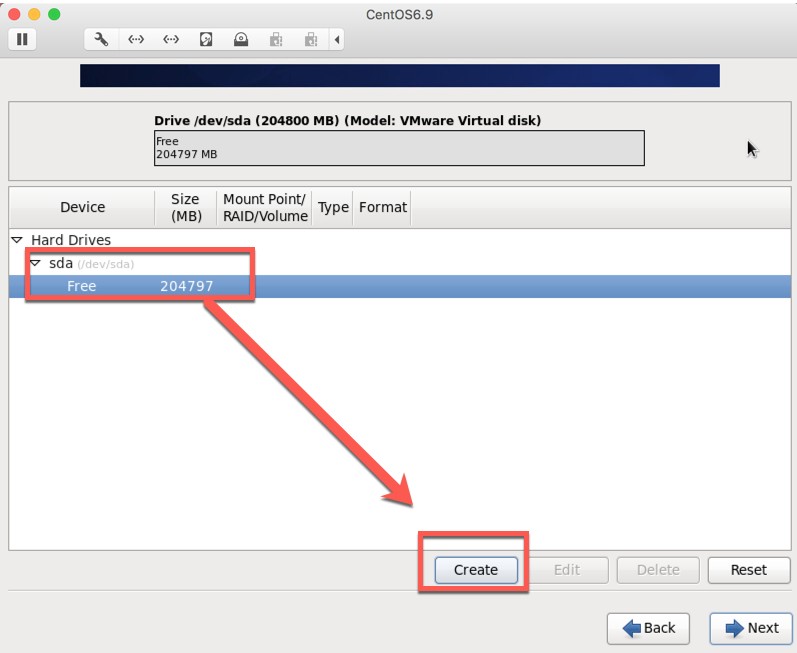Image resolution: width=797 pixels, height=653 pixels.
Task: Click the Mount Point/RAID/Volume column header
Action: coord(265,207)
